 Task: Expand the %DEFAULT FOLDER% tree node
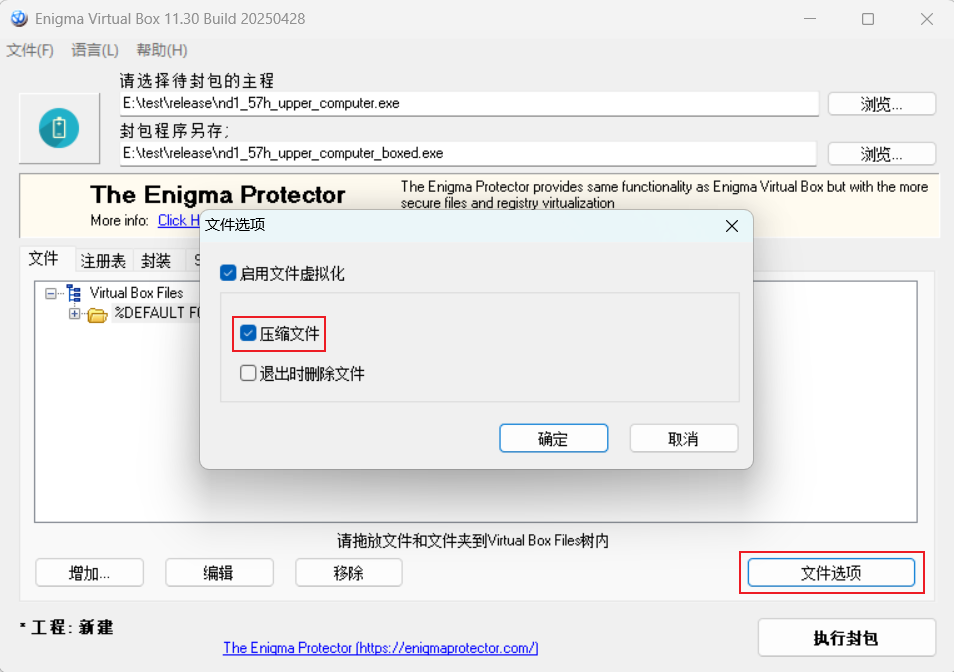pos(74,314)
